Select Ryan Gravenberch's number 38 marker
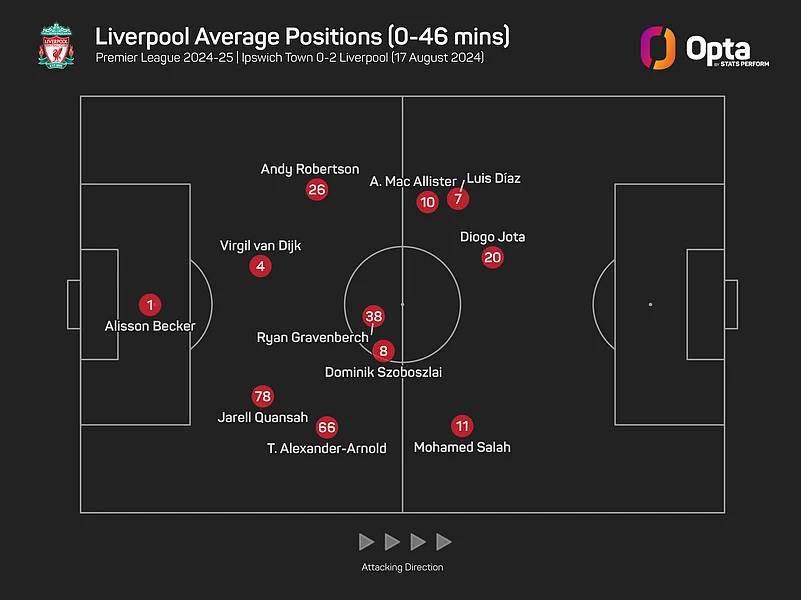Viewport: 801px width, 600px height. 374,316
